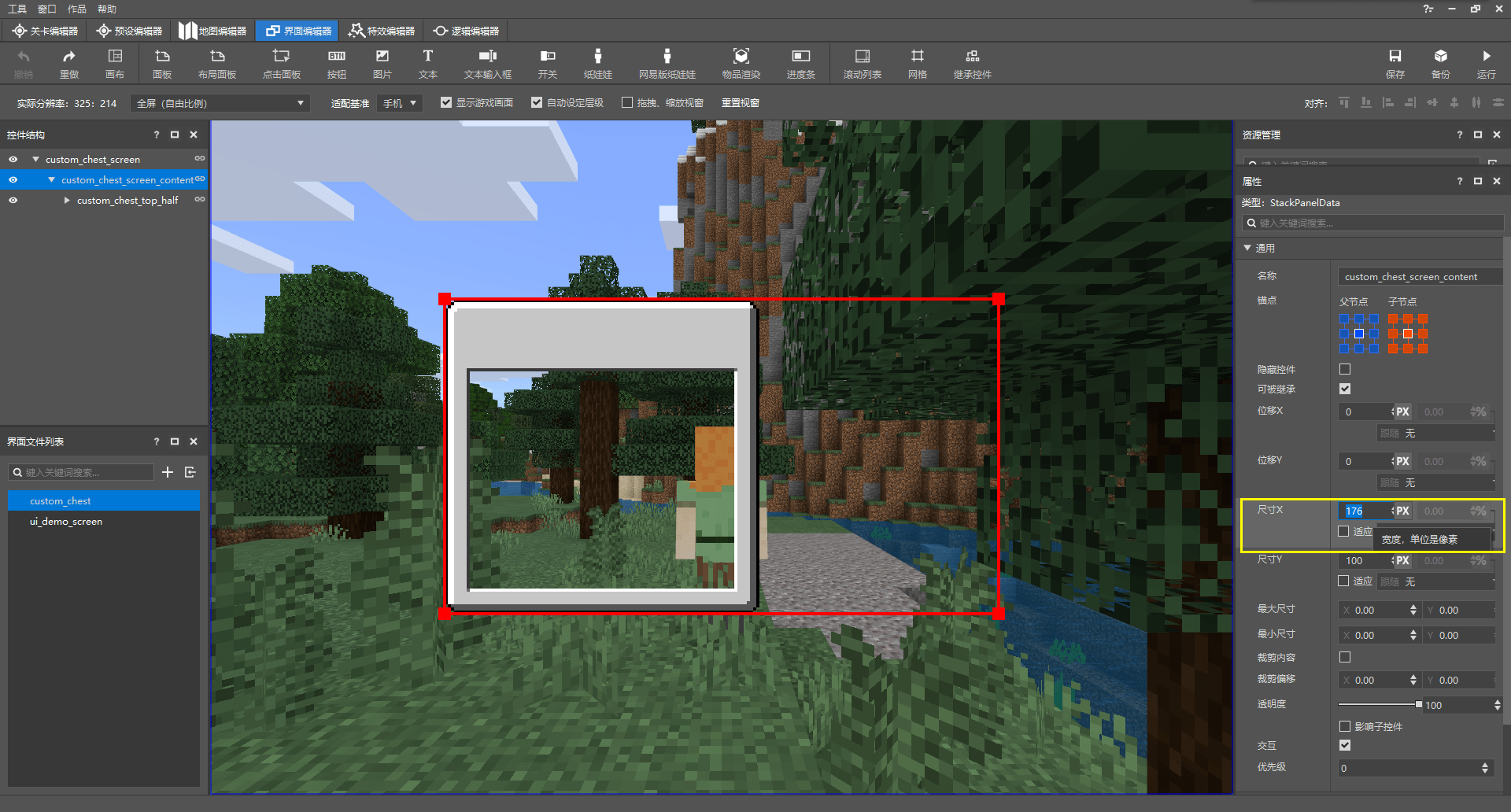Collapse the custom_chest_screen tree node

(x=35, y=159)
